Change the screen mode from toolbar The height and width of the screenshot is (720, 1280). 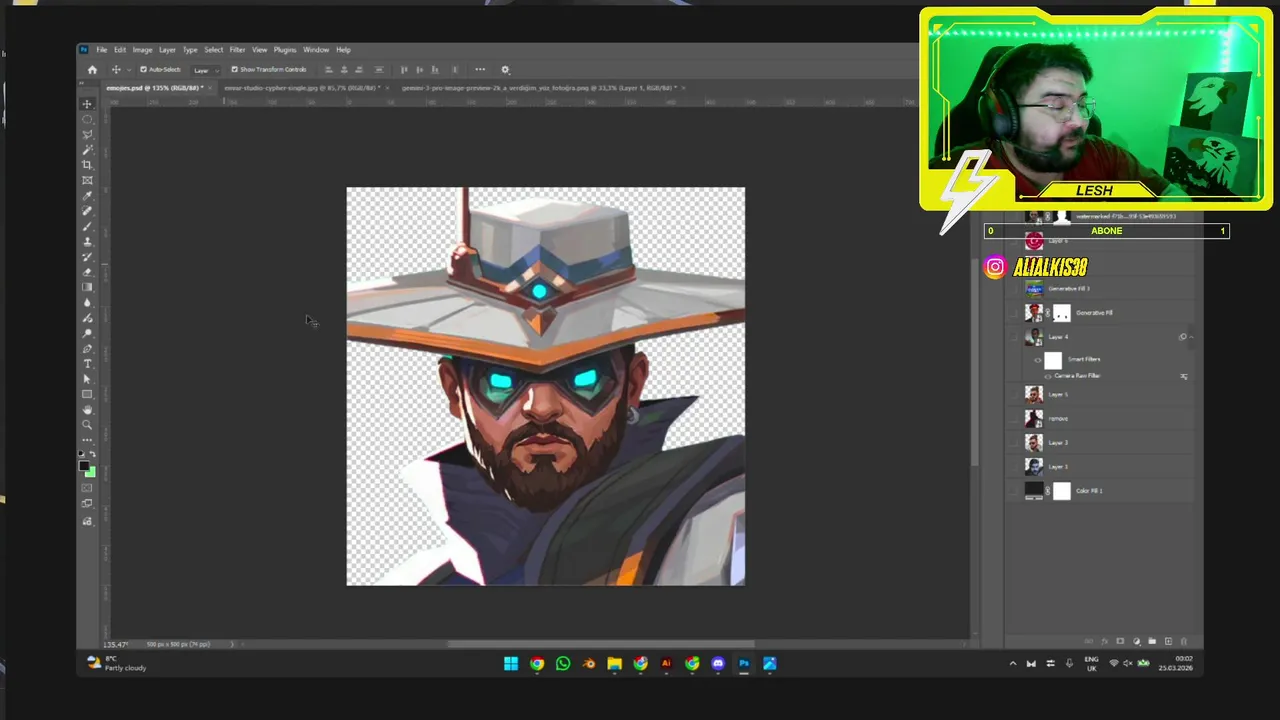pyautogui.click(x=87, y=504)
